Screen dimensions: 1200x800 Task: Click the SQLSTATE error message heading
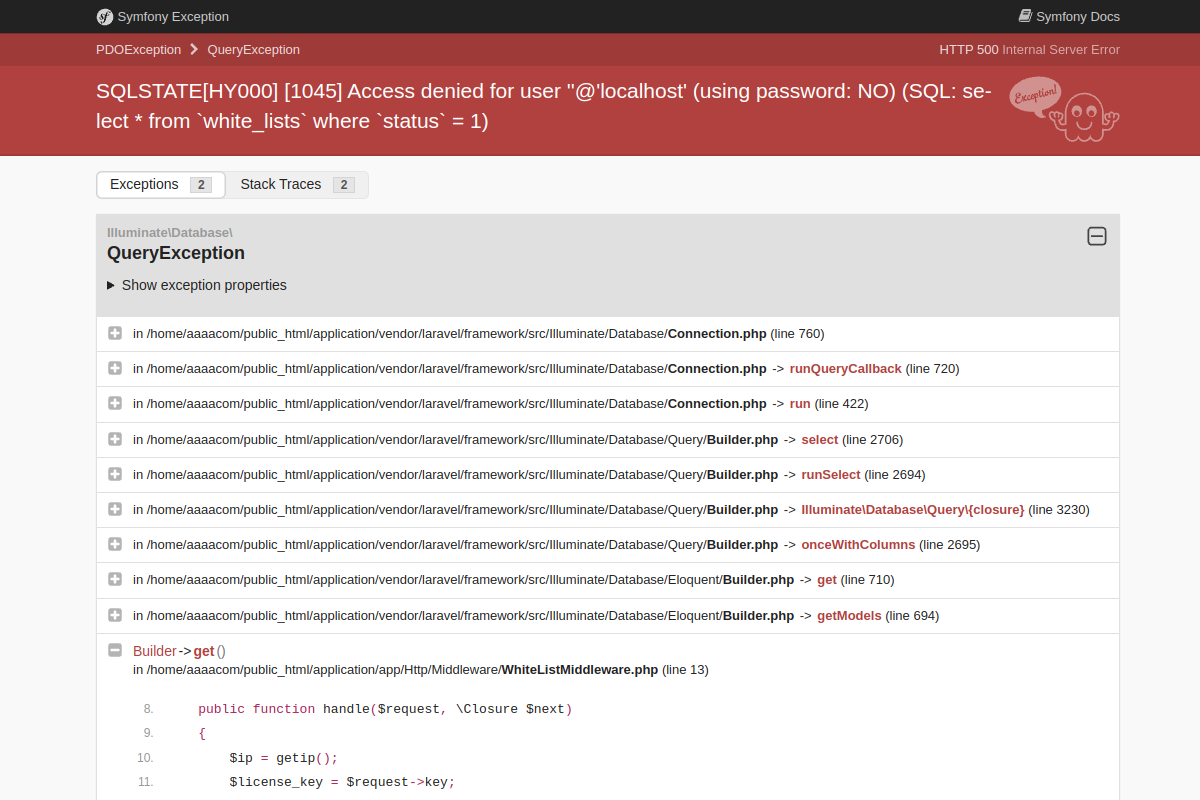click(544, 106)
